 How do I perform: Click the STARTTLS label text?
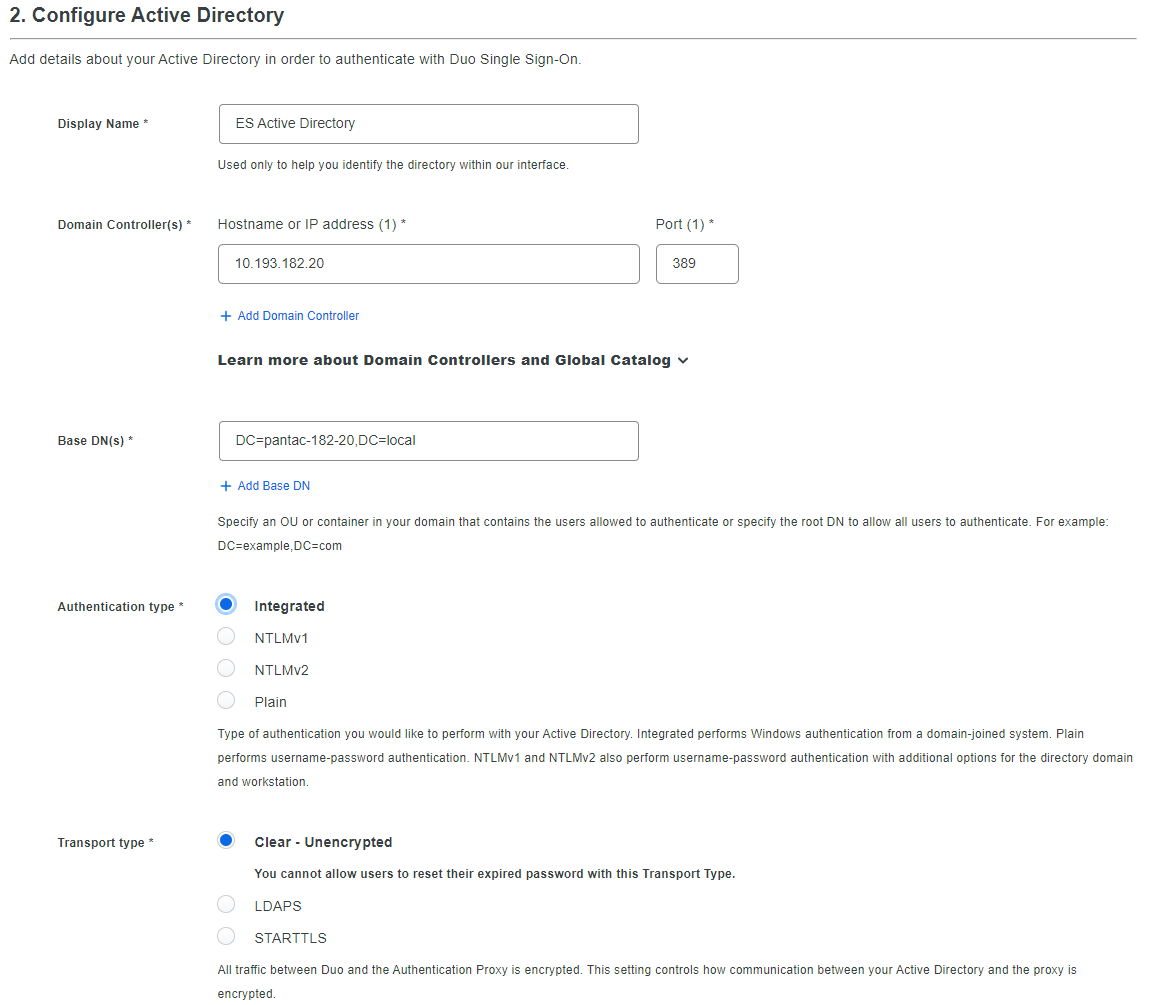[x=290, y=938]
